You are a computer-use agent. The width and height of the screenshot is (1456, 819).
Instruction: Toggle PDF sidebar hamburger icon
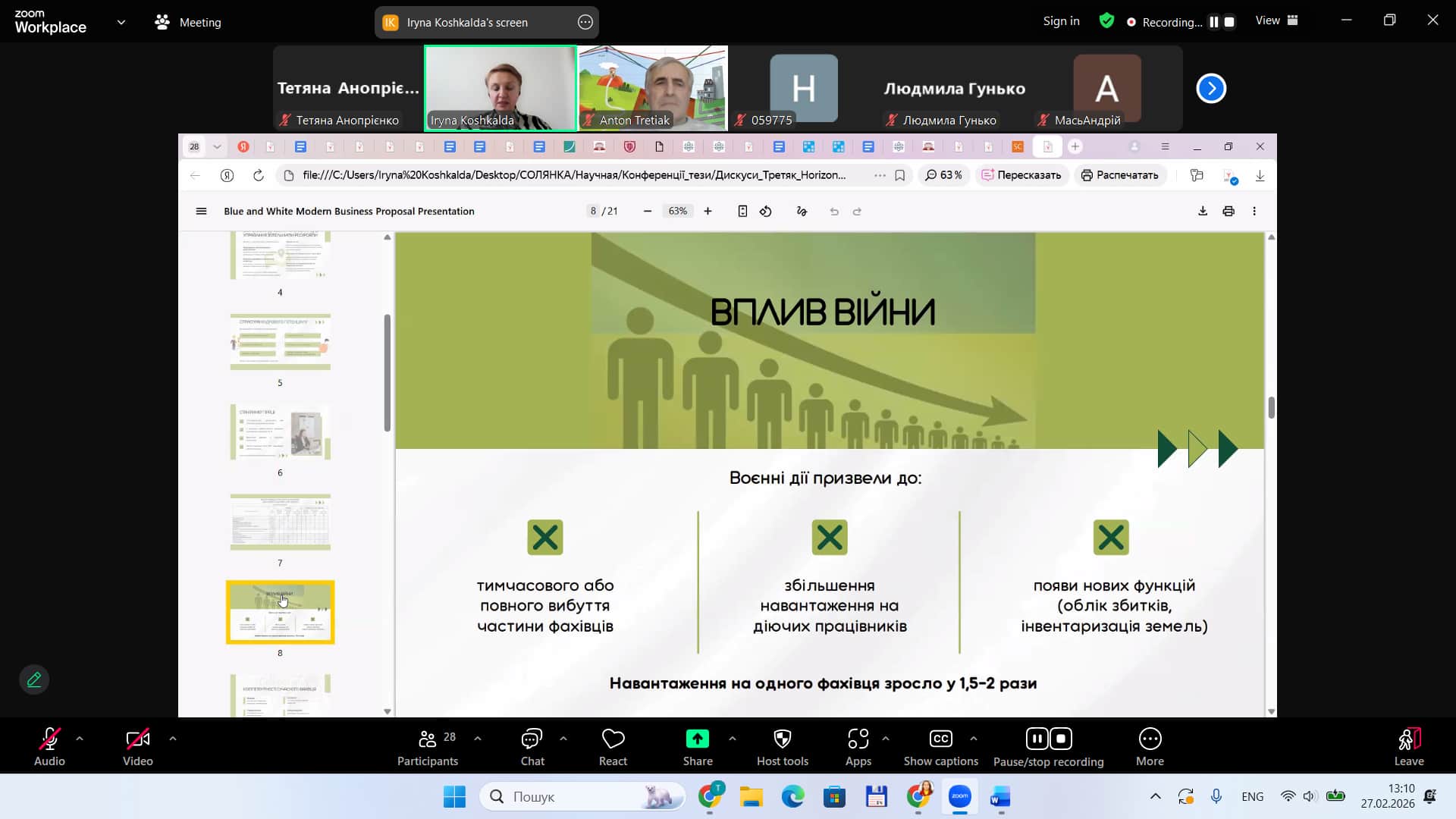[201, 212]
